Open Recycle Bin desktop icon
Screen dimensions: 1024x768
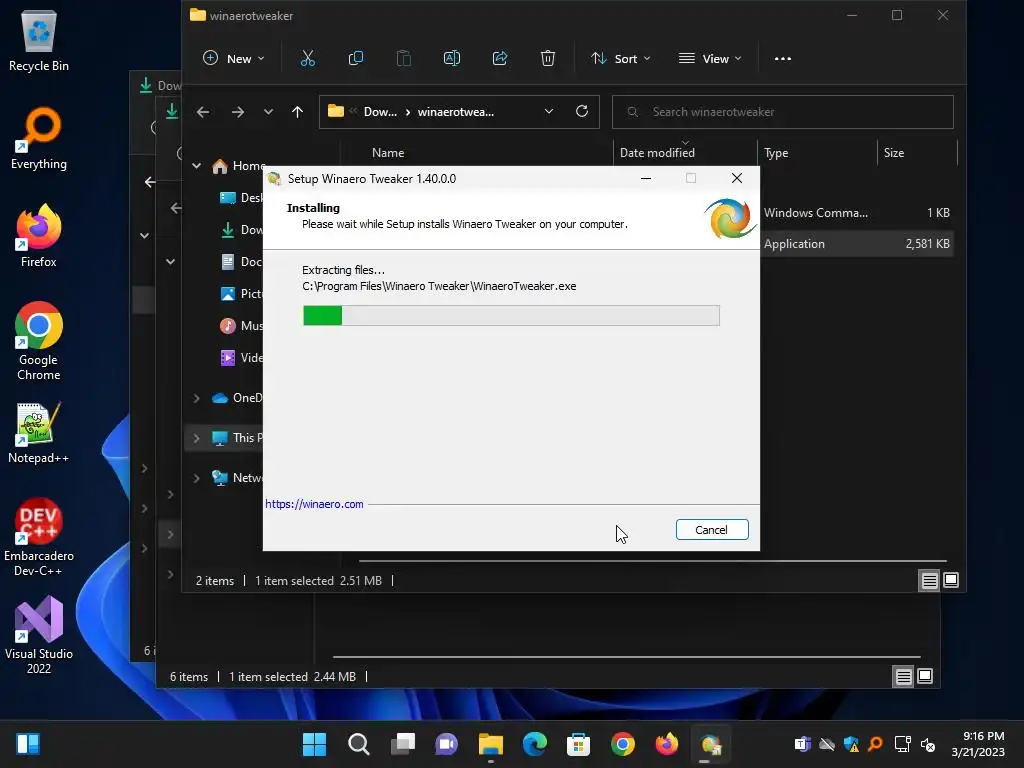[x=39, y=40]
